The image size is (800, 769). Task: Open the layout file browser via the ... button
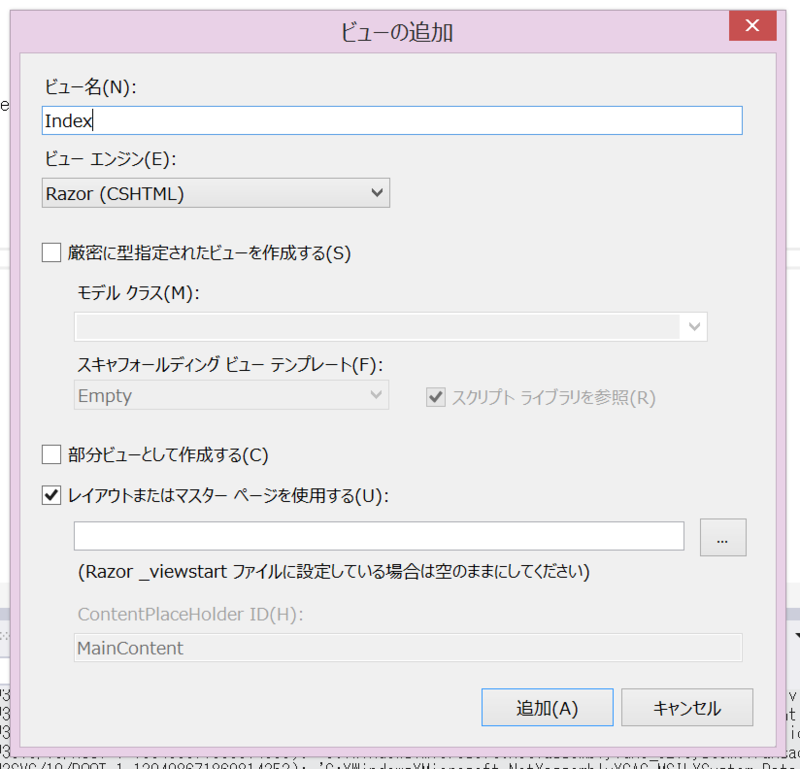[x=723, y=537]
